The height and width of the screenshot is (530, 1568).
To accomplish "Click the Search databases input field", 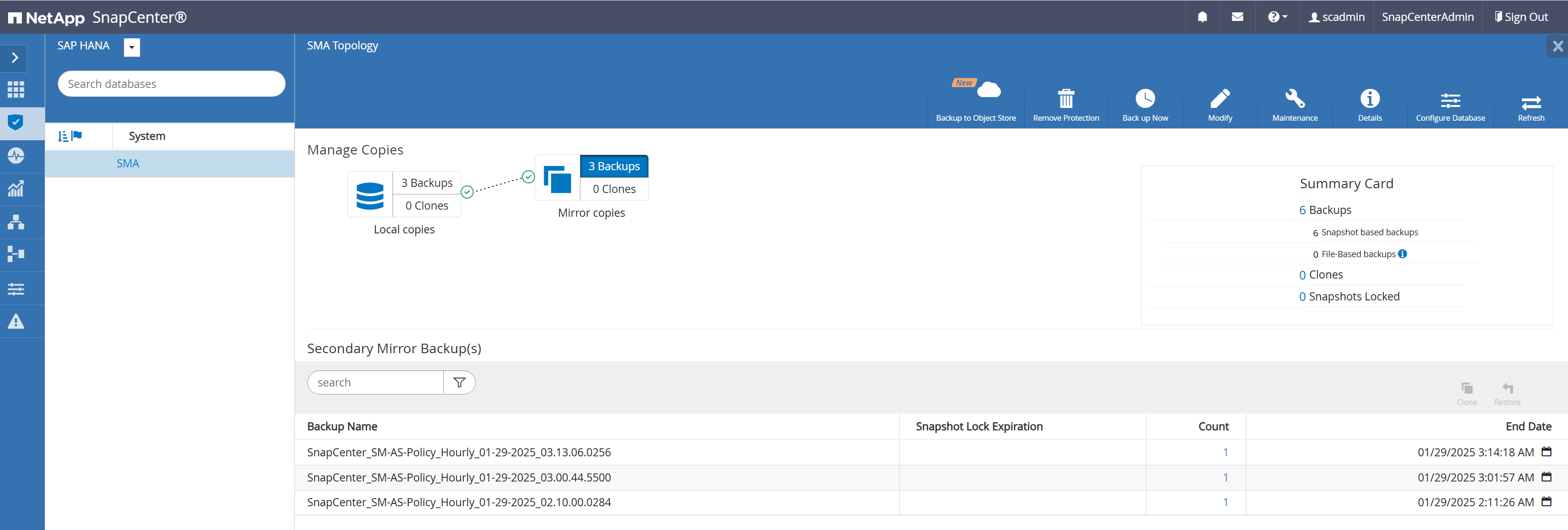I will click(x=171, y=84).
